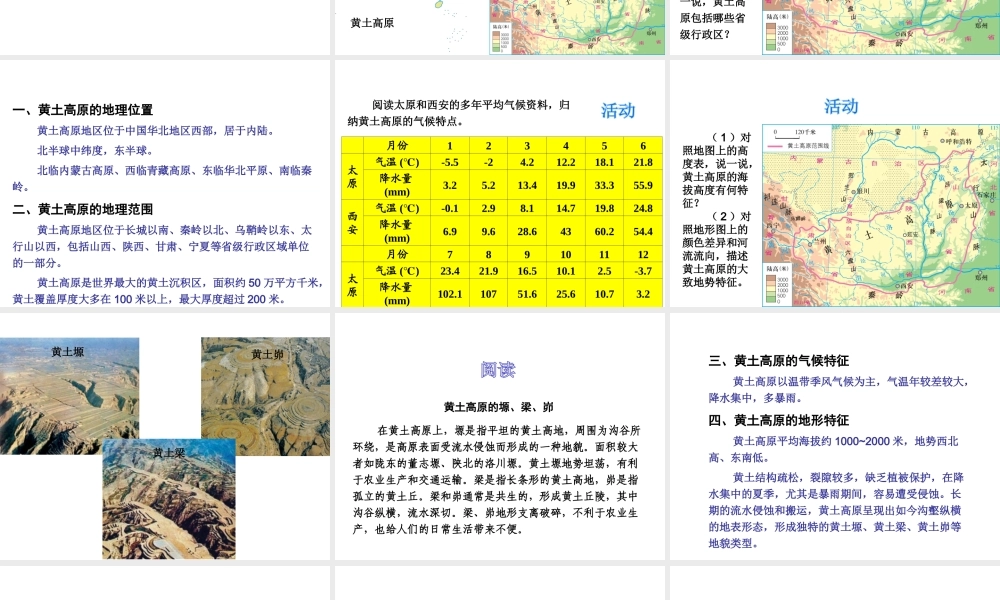Screen dimensions: 1000x600
Task: Click the table cell showing 24.8
Action: (x=643, y=208)
